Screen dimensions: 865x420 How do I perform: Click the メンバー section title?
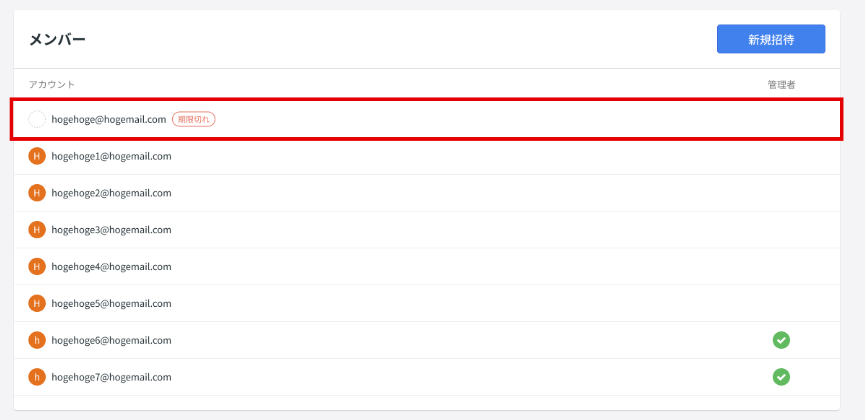point(57,39)
